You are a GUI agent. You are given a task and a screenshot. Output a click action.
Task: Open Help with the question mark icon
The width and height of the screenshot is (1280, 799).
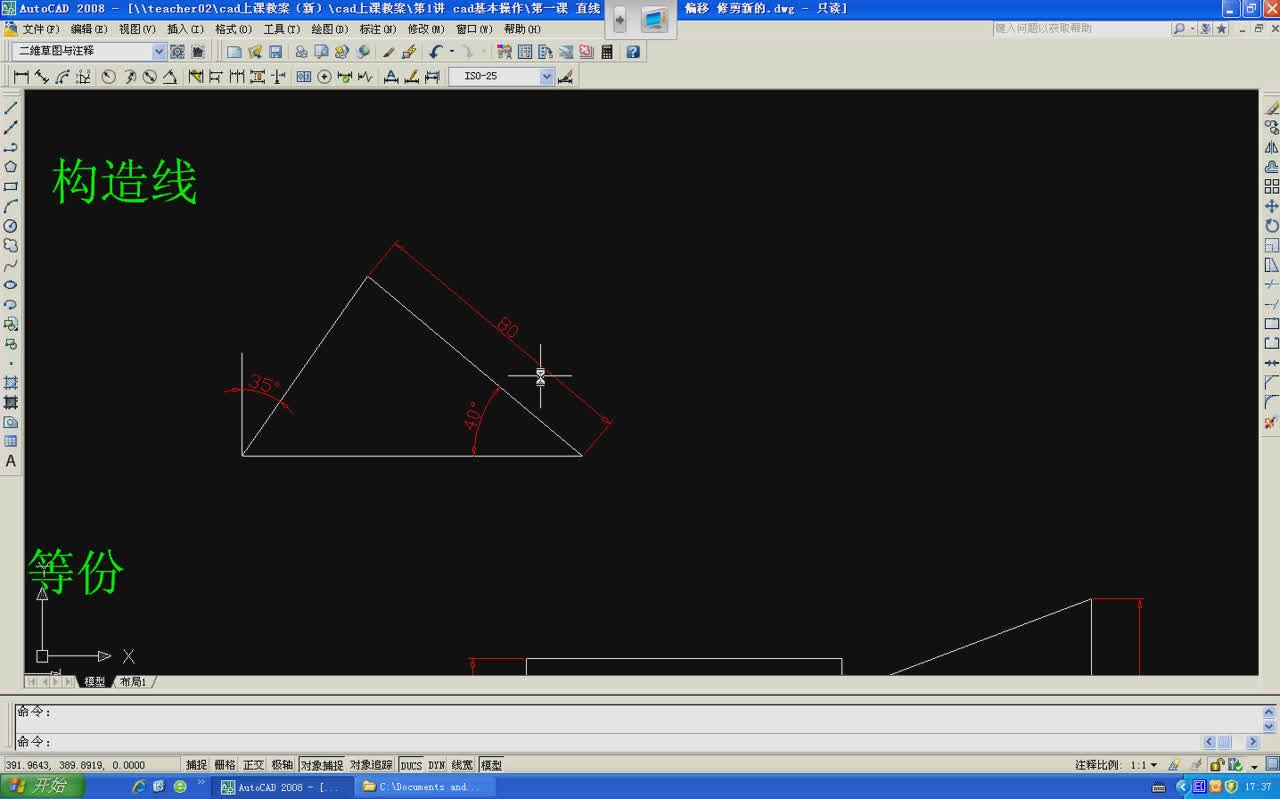click(633, 51)
